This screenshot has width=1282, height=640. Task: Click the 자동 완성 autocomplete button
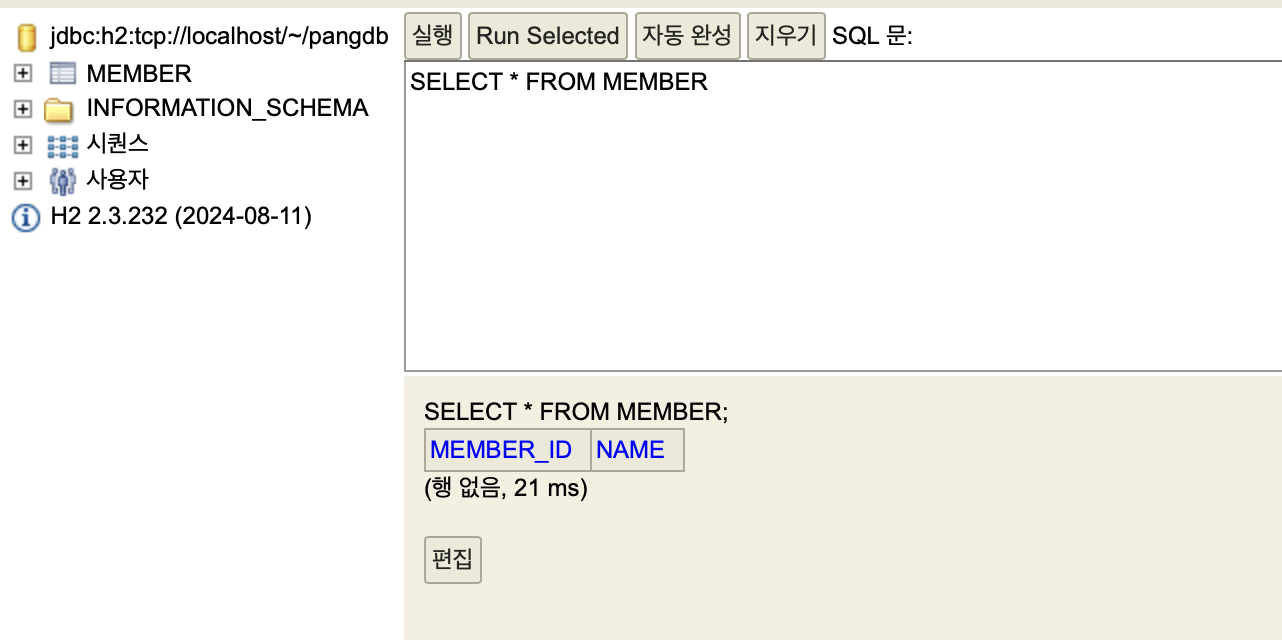point(688,36)
